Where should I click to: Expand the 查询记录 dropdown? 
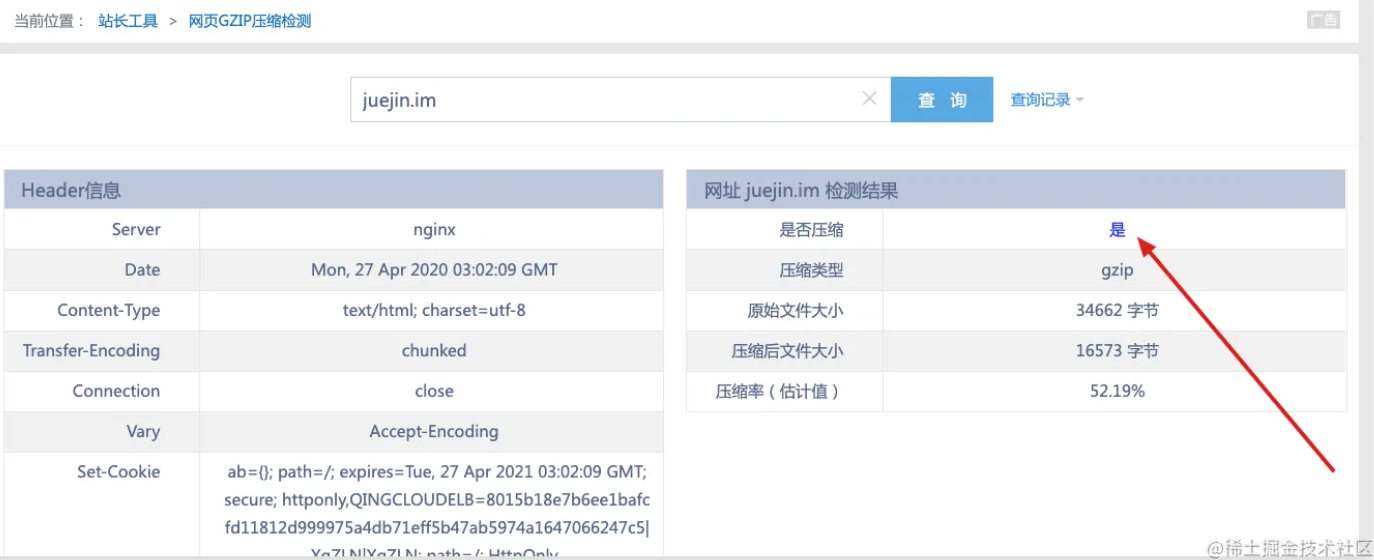[x=1047, y=100]
